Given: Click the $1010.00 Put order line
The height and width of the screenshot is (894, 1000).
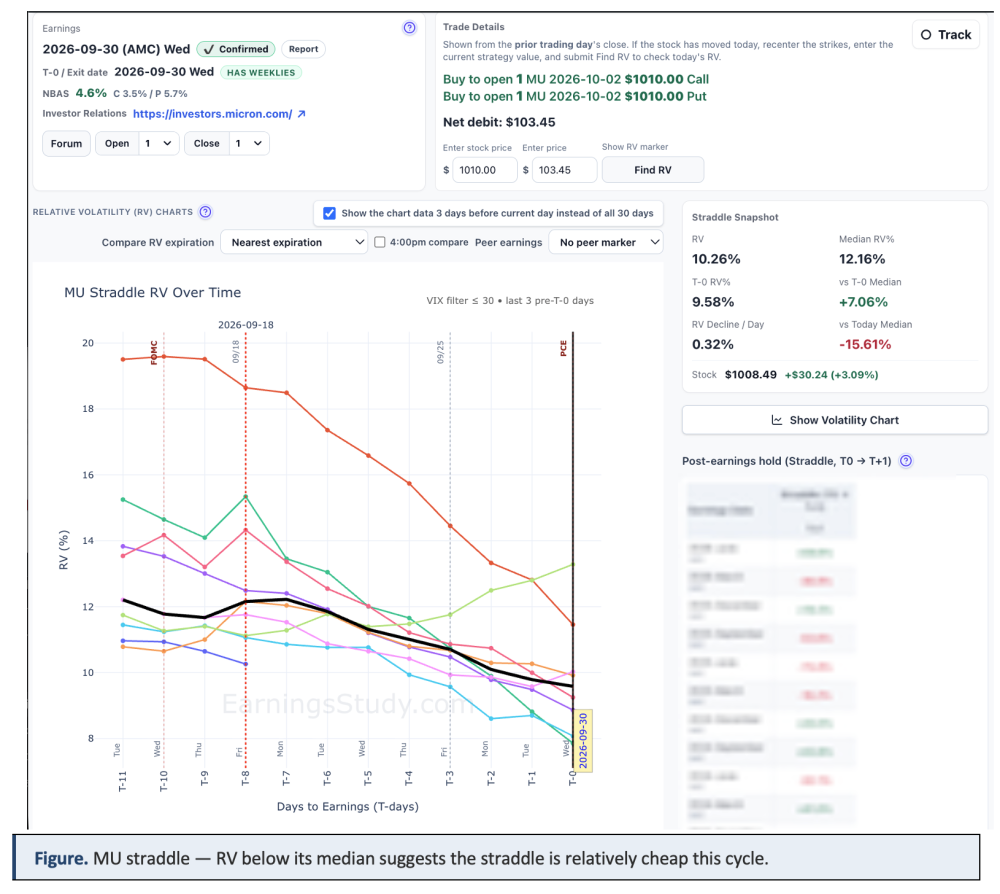Looking at the screenshot, I should click(x=575, y=96).
